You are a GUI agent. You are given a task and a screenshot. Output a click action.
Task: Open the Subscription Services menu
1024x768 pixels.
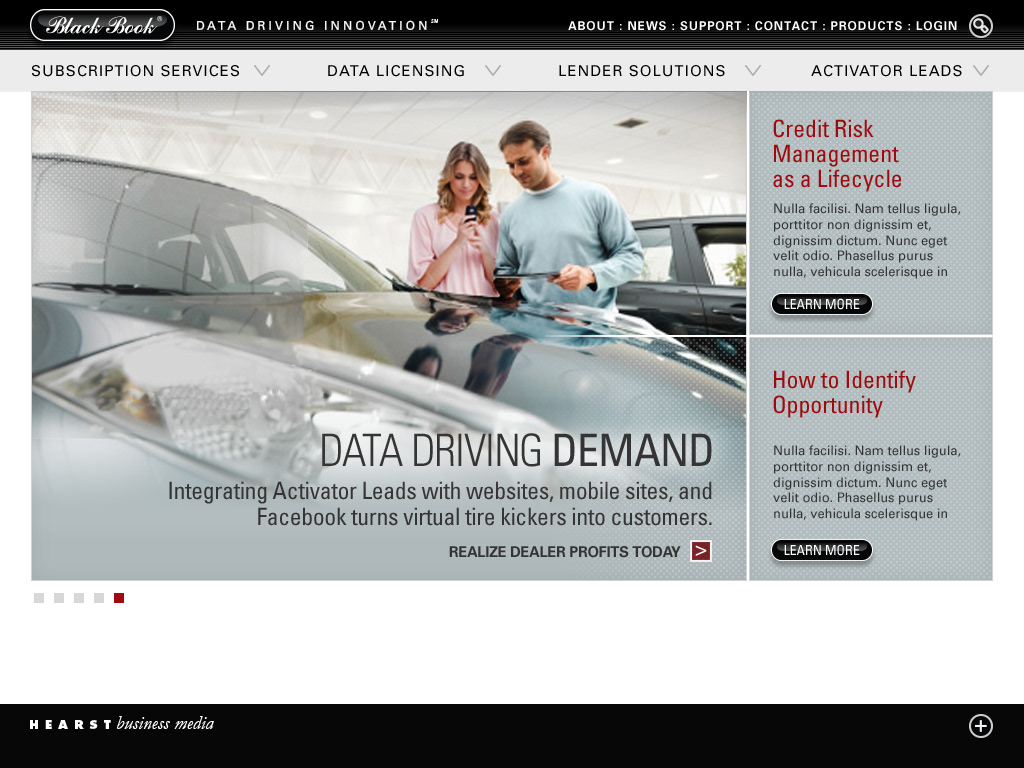136,71
